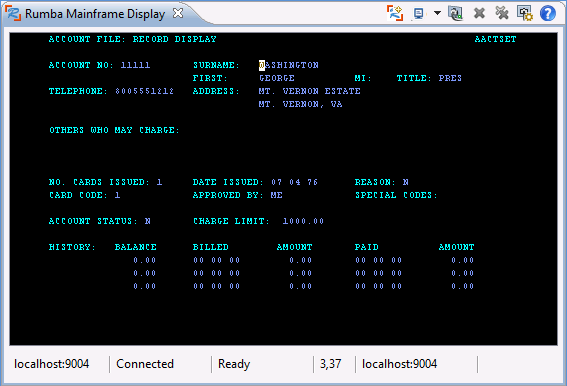The image size is (567, 386).
Task: Click the address line MT. VERNON, VA
Action: [300, 104]
